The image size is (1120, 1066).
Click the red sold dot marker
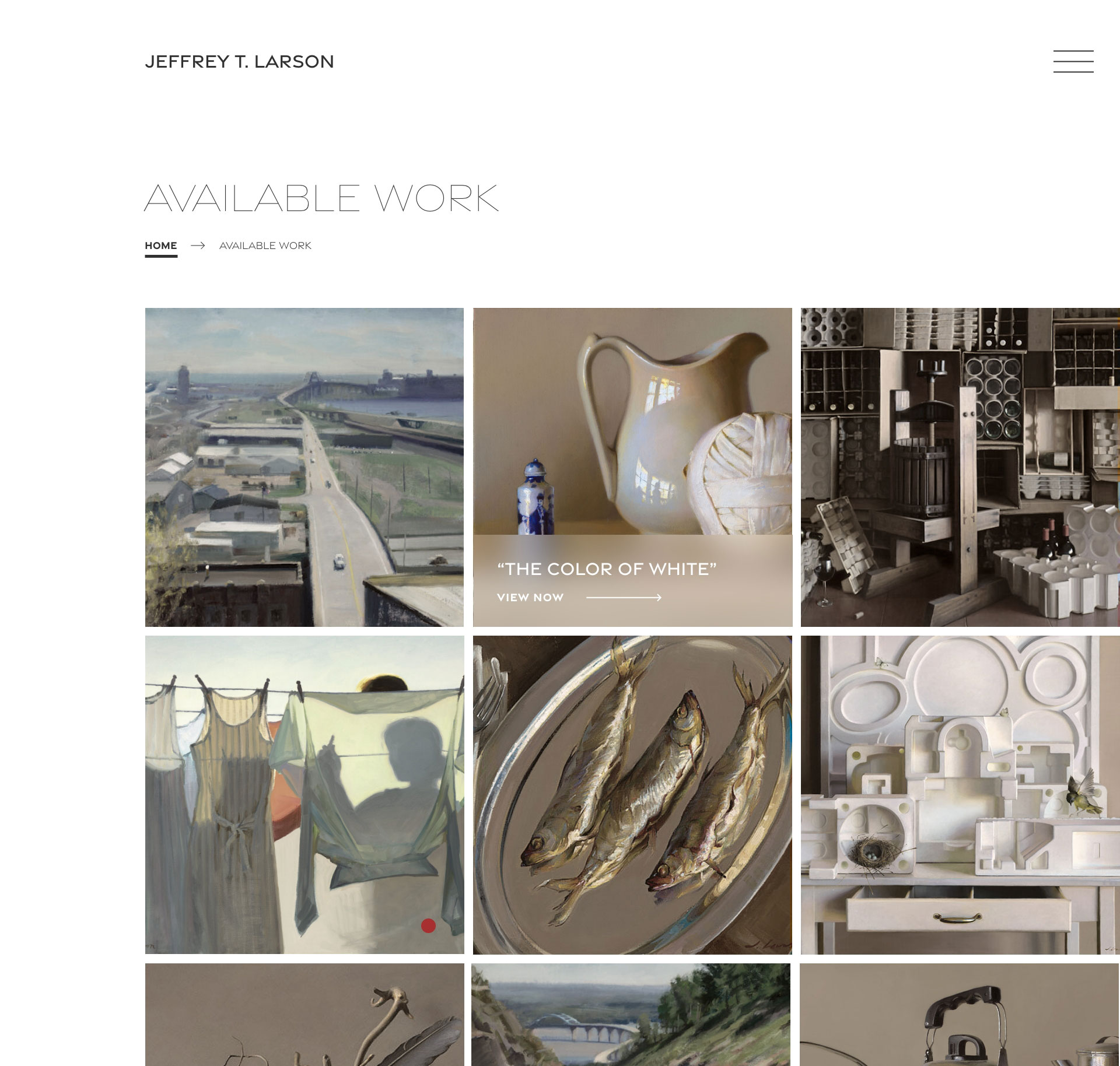428,925
